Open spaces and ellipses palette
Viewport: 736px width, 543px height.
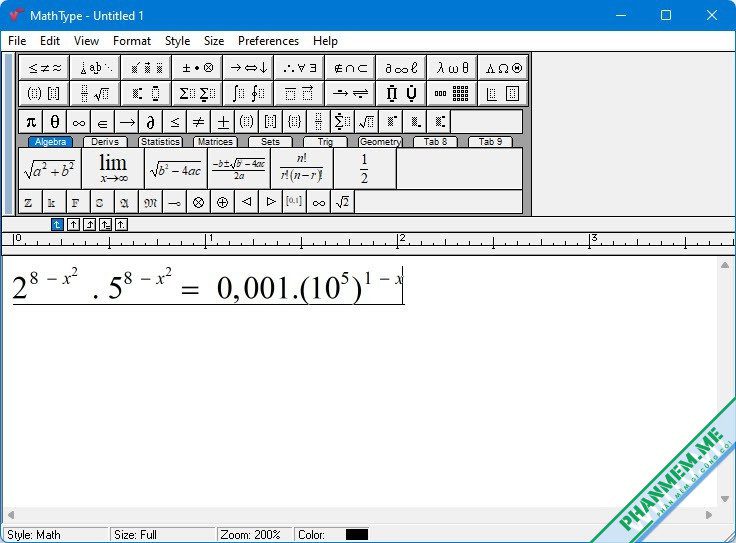pos(95,68)
